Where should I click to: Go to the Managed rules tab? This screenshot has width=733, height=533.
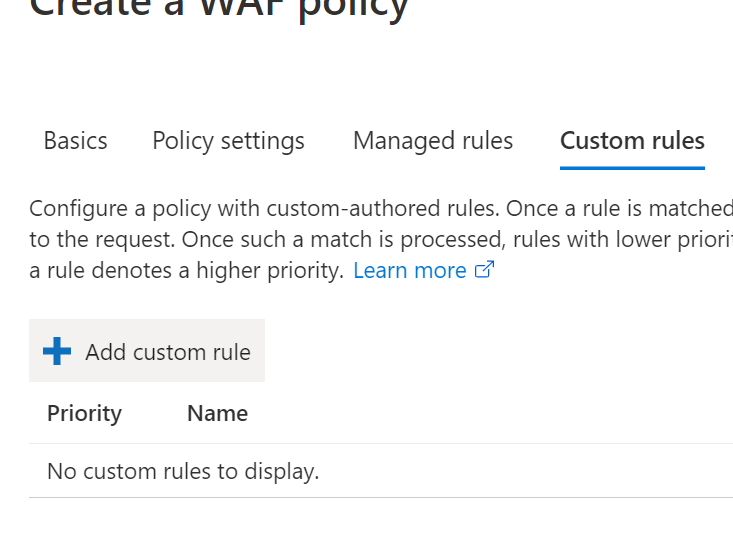pos(433,141)
